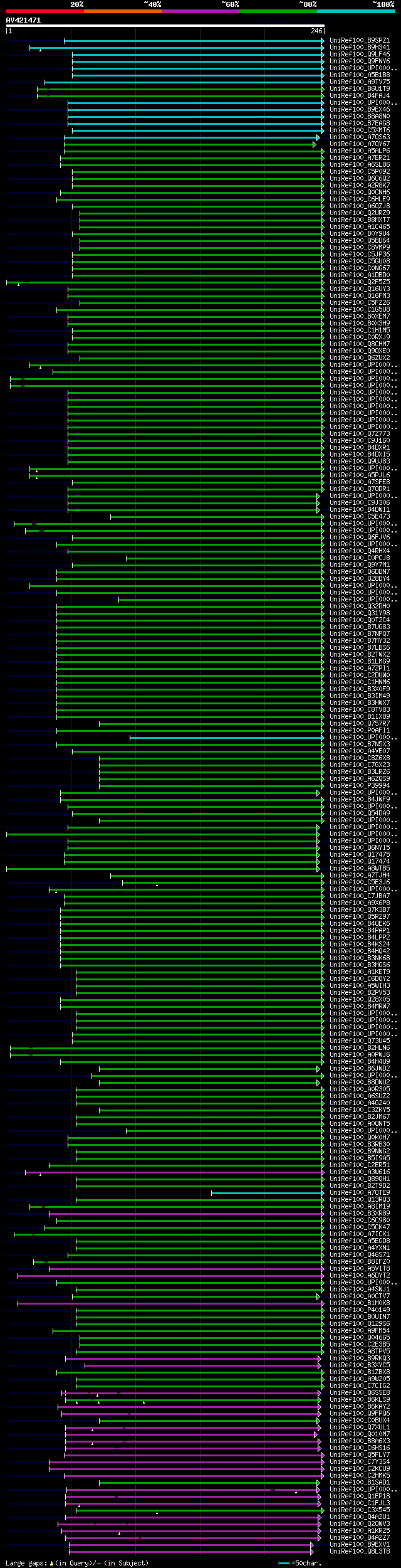This screenshot has width=401, height=1568.
Task: Click label UniRef100_Q5BD64
Action: [x=360, y=241]
